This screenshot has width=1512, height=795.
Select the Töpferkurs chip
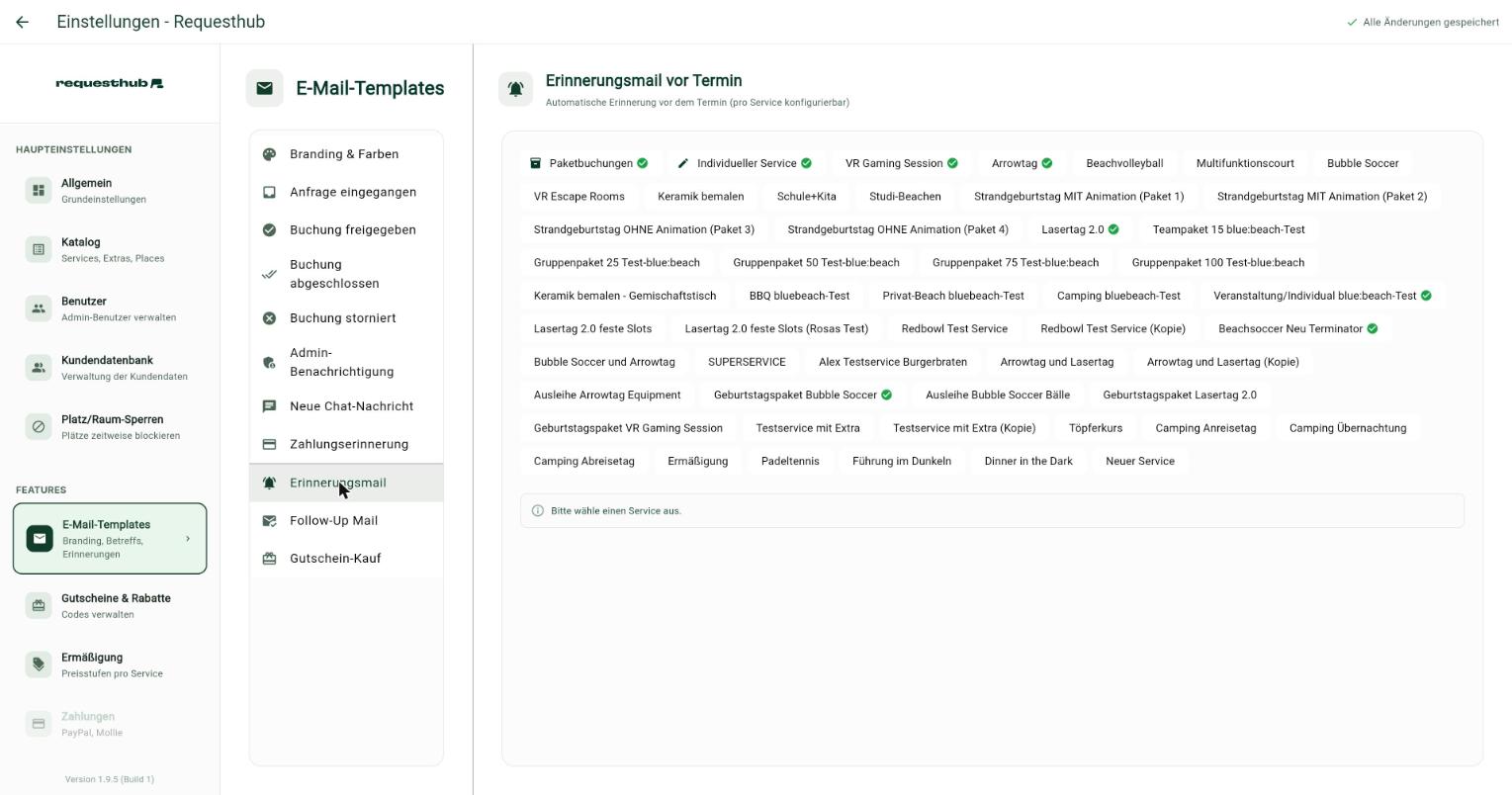pos(1096,428)
